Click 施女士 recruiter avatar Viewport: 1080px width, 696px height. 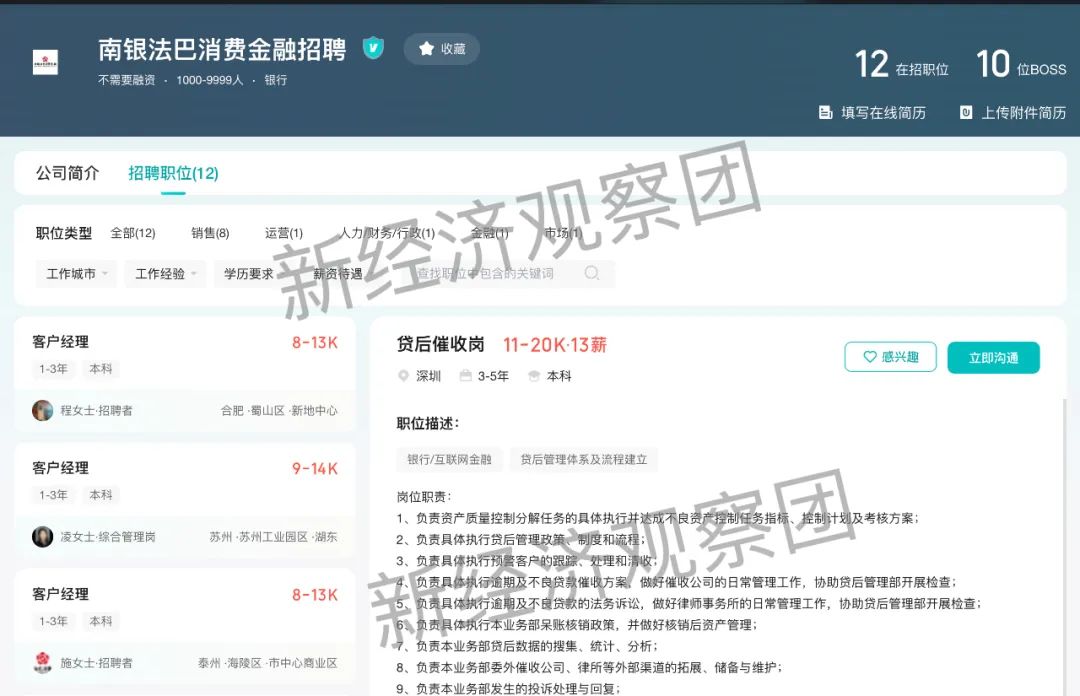click(43, 662)
